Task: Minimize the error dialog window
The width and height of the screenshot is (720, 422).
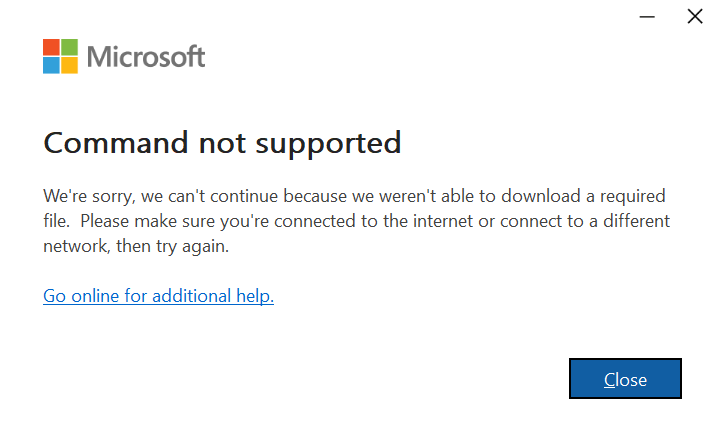Action: click(x=647, y=17)
